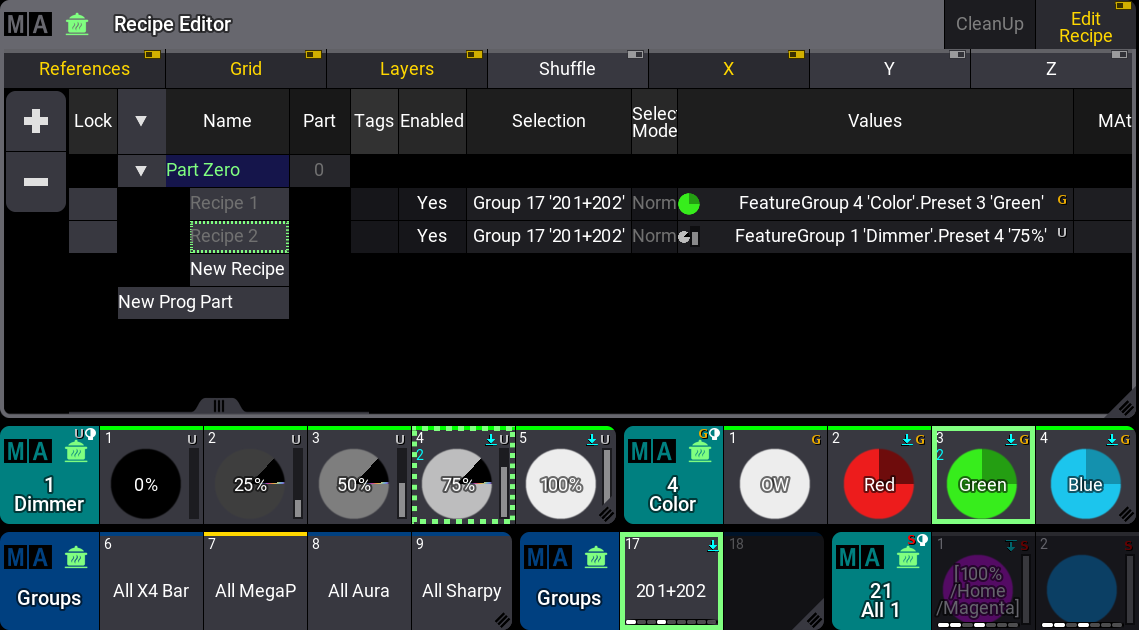This screenshot has height=630, width=1139.
Task: Select the Color preset pool icon
Action: pos(672,475)
